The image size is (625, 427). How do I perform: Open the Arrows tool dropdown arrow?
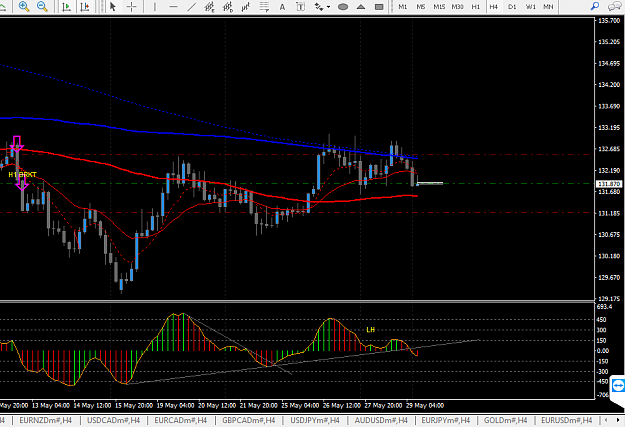(x=328, y=7)
